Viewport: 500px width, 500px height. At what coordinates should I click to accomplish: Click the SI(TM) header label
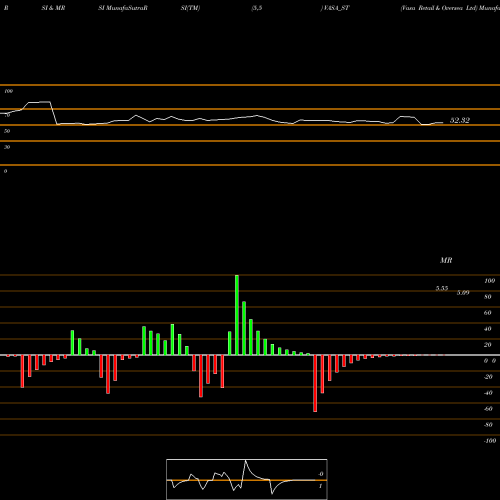pyautogui.click(x=190, y=8)
